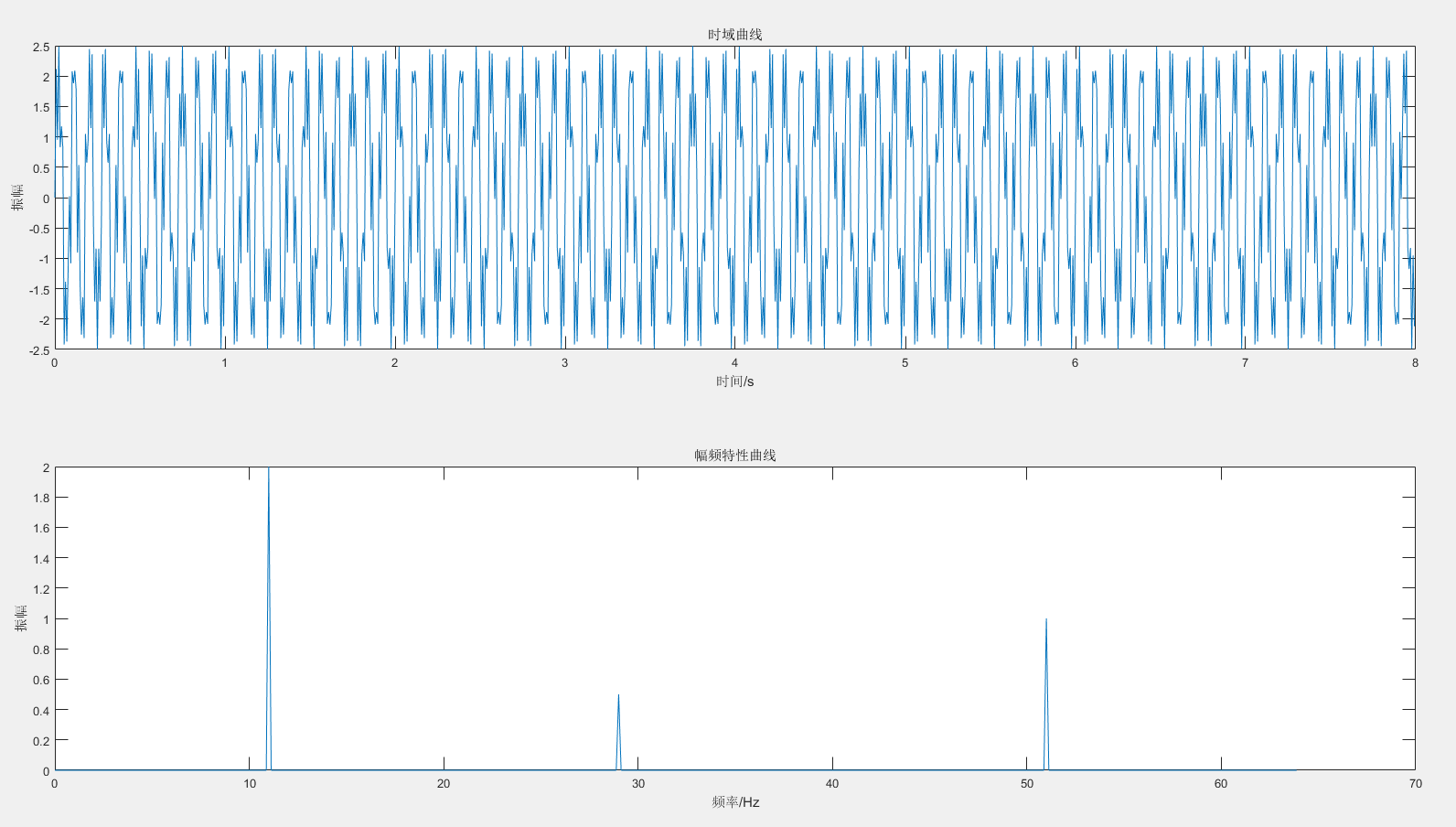This screenshot has width=1456, height=827.
Task: Click the plot title "时域曲线"
Action: click(x=734, y=35)
